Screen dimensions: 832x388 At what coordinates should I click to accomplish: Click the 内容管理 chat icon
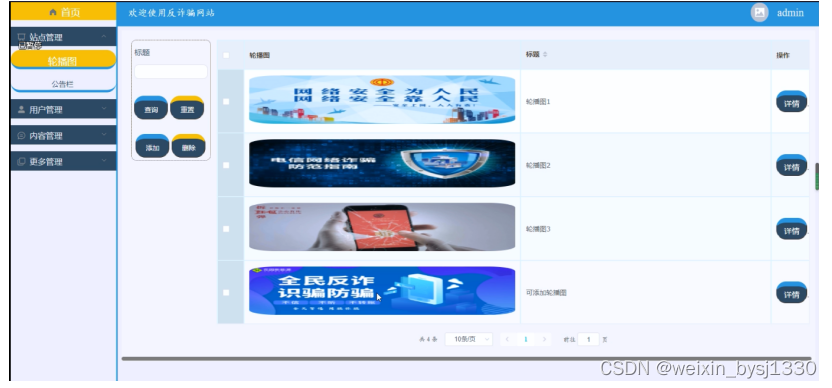(21, 135)
